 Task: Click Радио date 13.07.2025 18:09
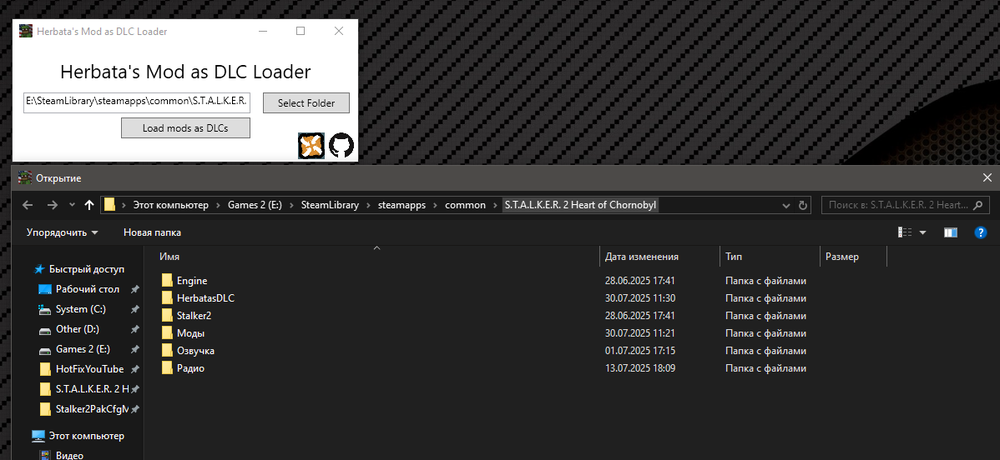[640, 368]
